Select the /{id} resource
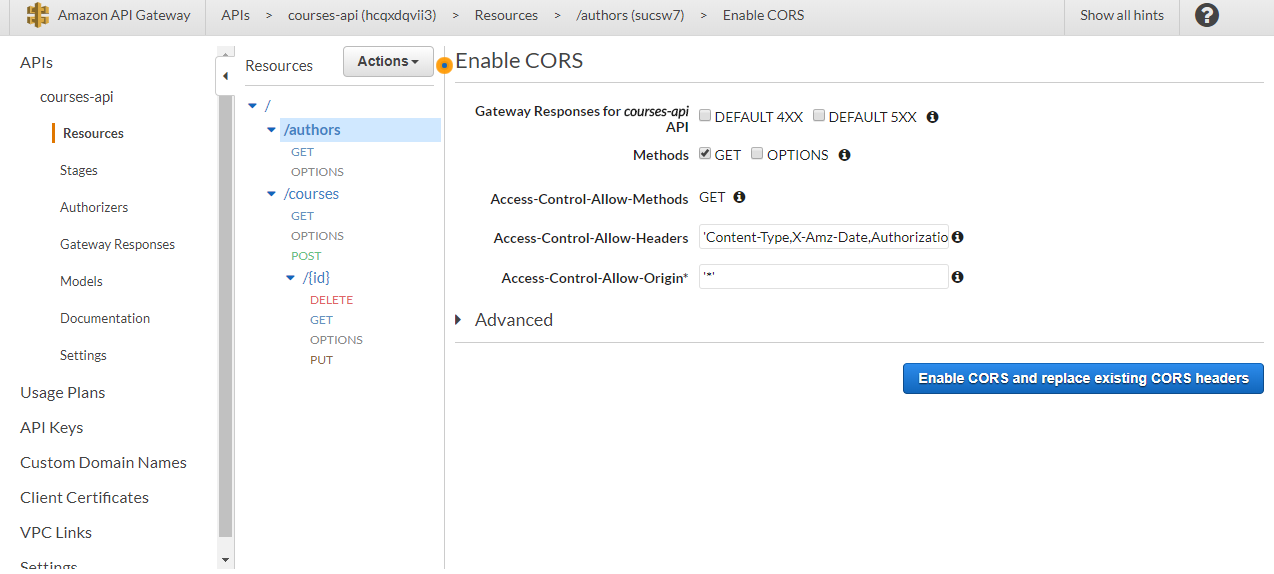 click(316, 278)
